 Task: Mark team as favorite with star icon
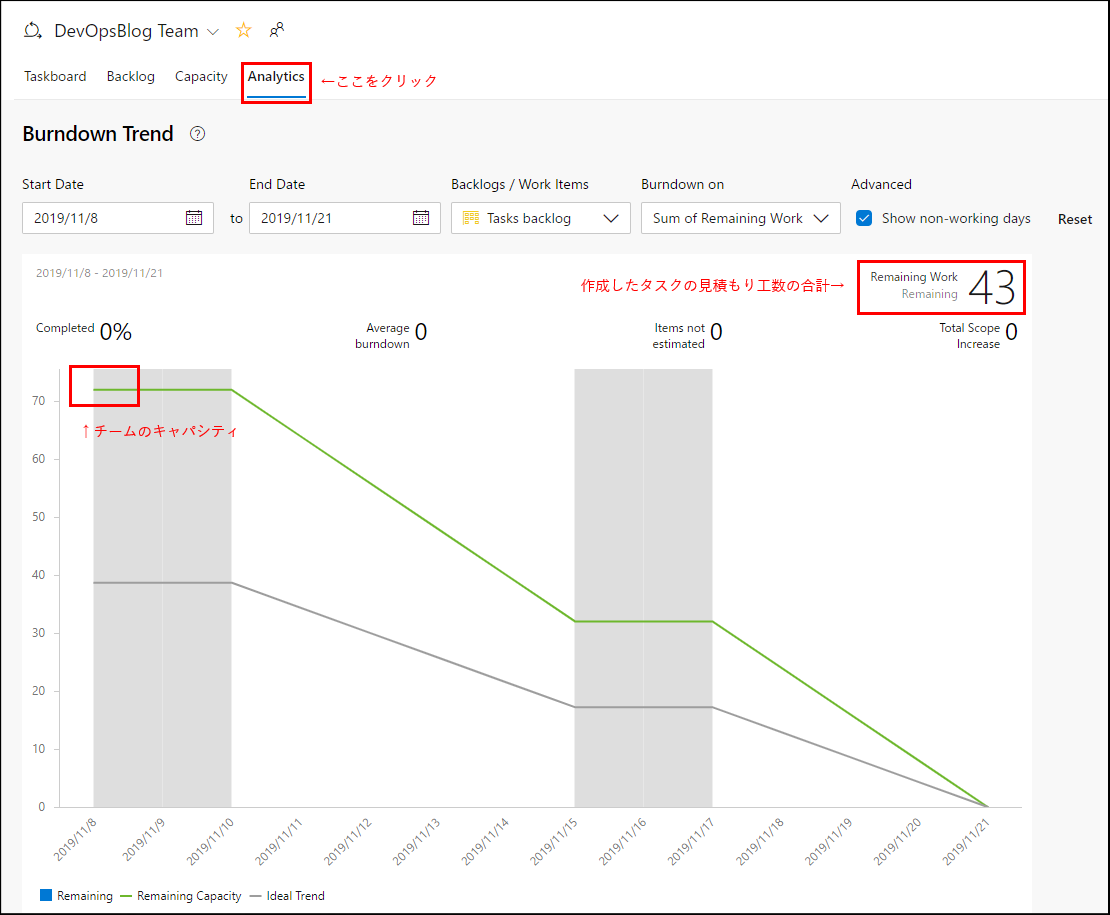coord(244,30)
